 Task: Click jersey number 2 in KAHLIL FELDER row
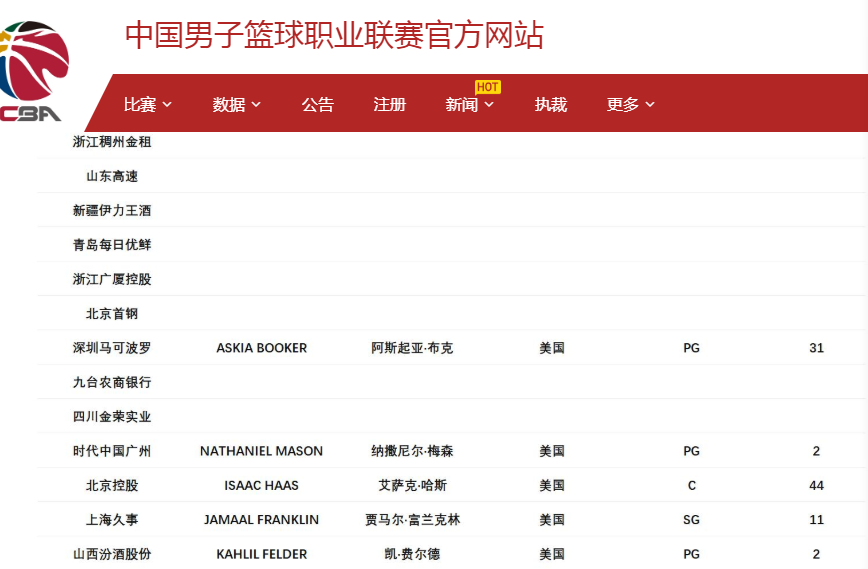pyautogui.click(x=817, y=554)
